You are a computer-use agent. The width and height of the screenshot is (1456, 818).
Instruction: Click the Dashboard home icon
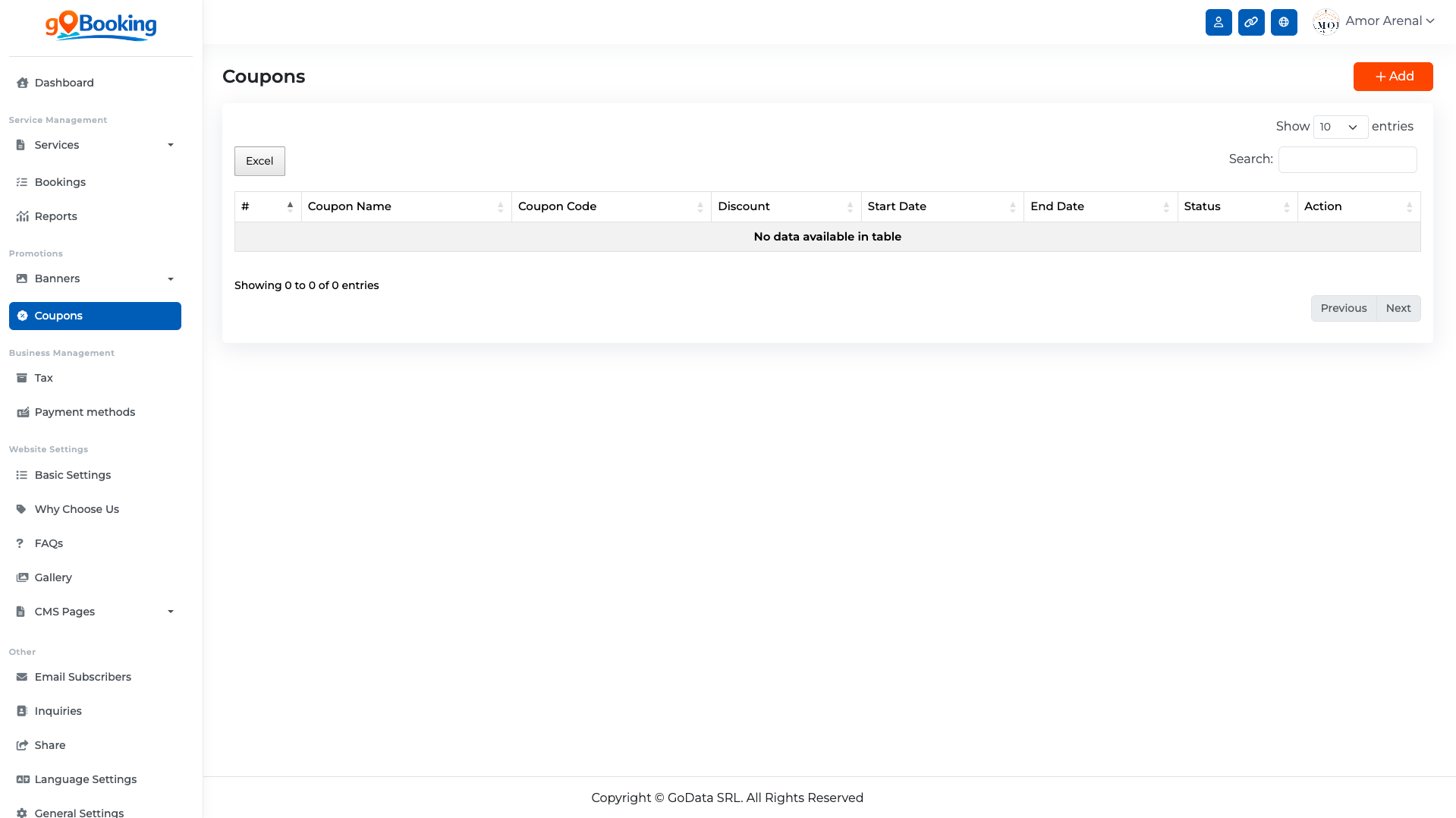click(22, 83)
